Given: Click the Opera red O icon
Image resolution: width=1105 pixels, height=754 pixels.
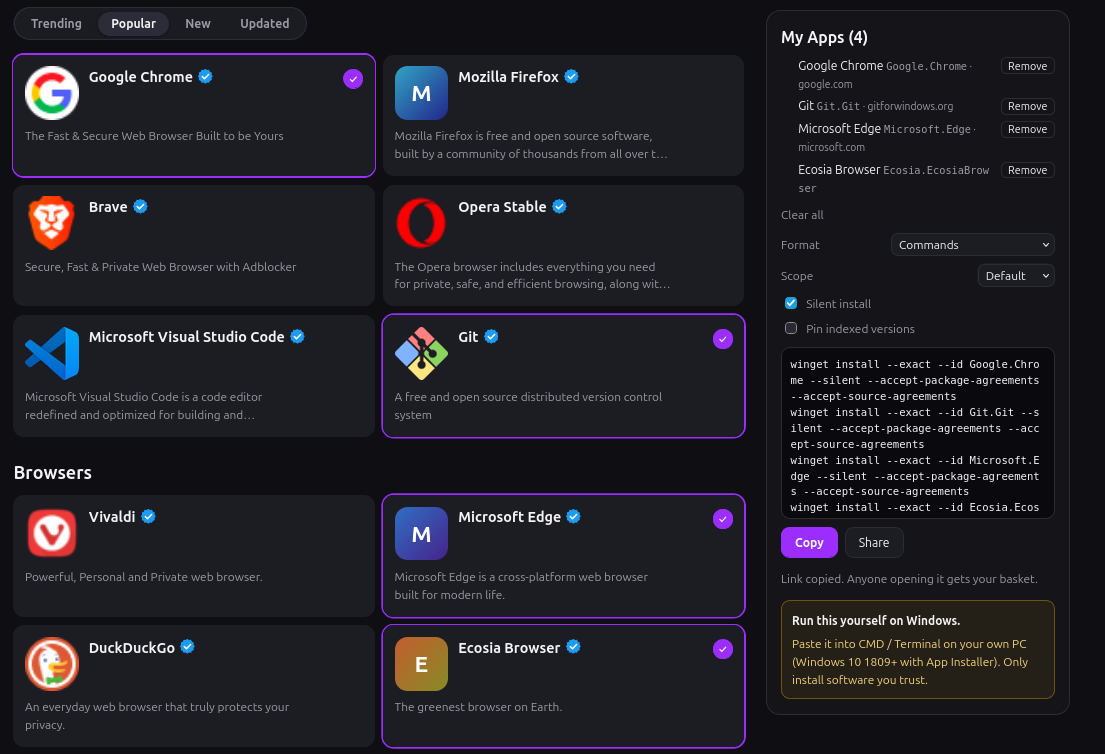Looking at the screenshot, I should click(x=421, y=223).
